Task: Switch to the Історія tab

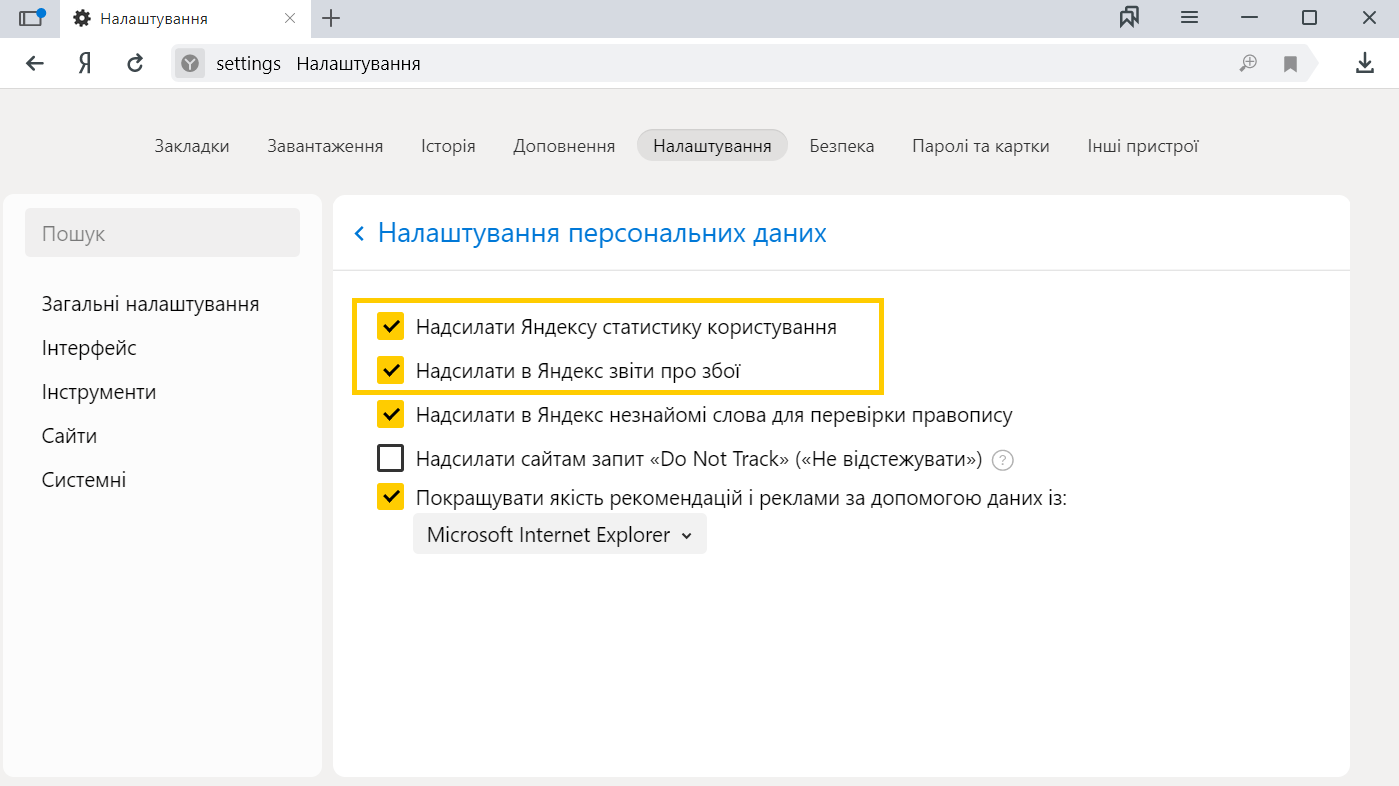Action: coord(448,146)
